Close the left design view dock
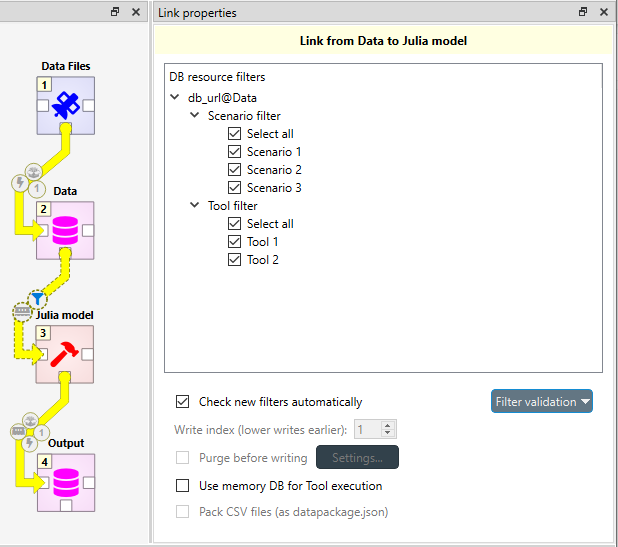 (x=136, y=12)
